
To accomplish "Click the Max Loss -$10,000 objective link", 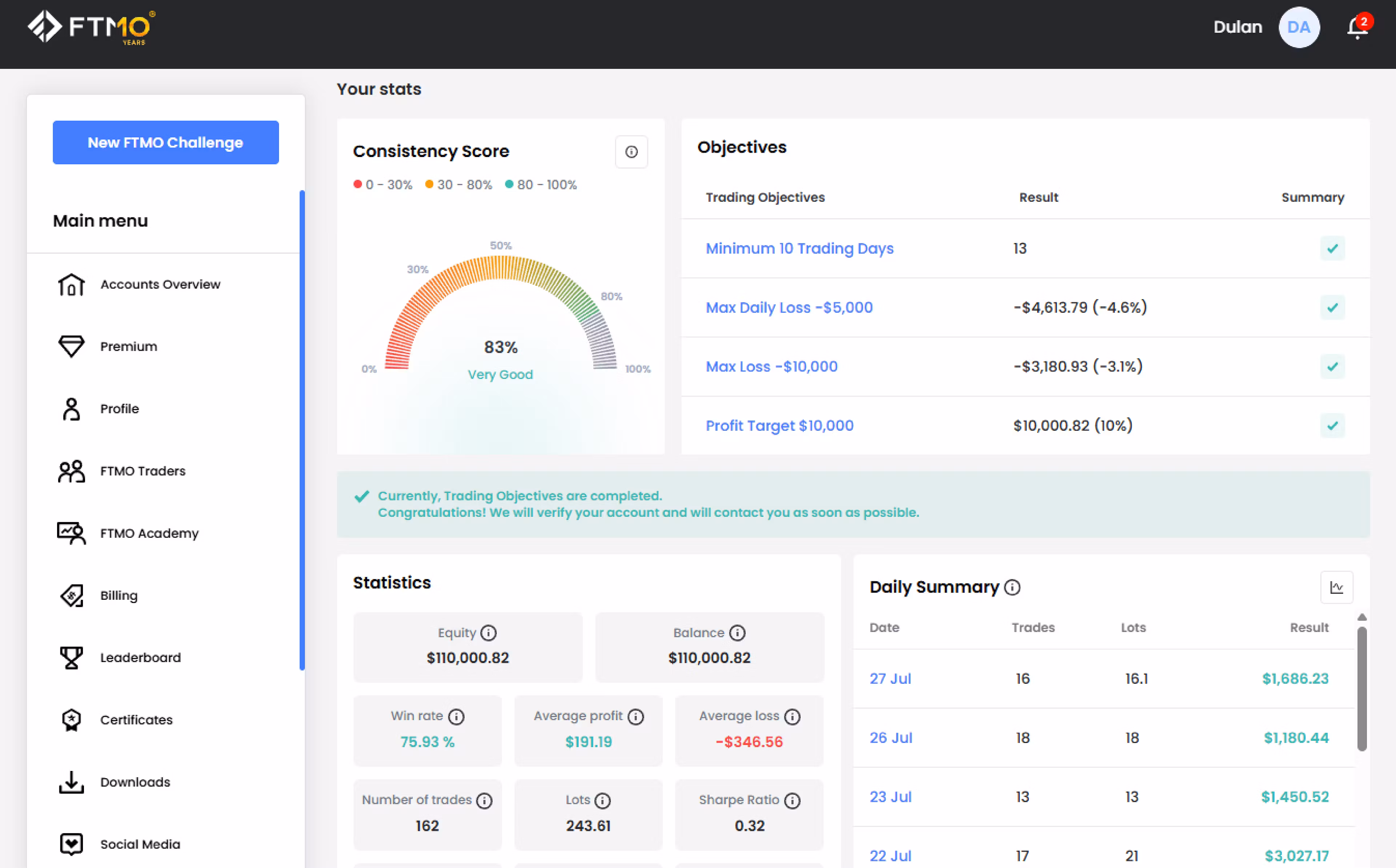I will [771, 366].
